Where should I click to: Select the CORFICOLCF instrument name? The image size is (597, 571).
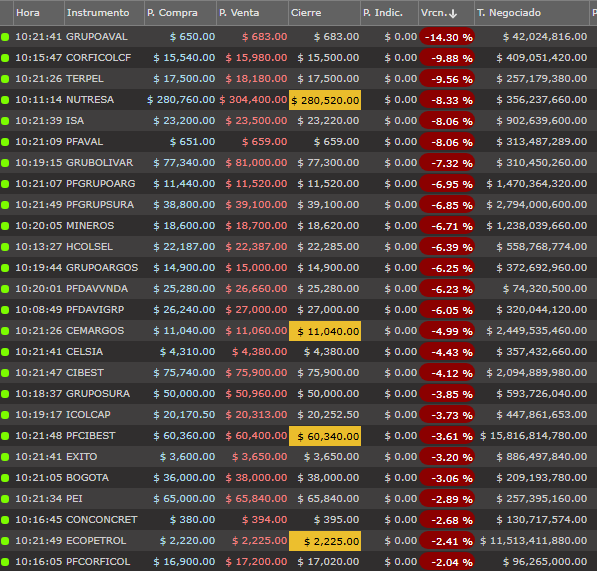[99, 58]
